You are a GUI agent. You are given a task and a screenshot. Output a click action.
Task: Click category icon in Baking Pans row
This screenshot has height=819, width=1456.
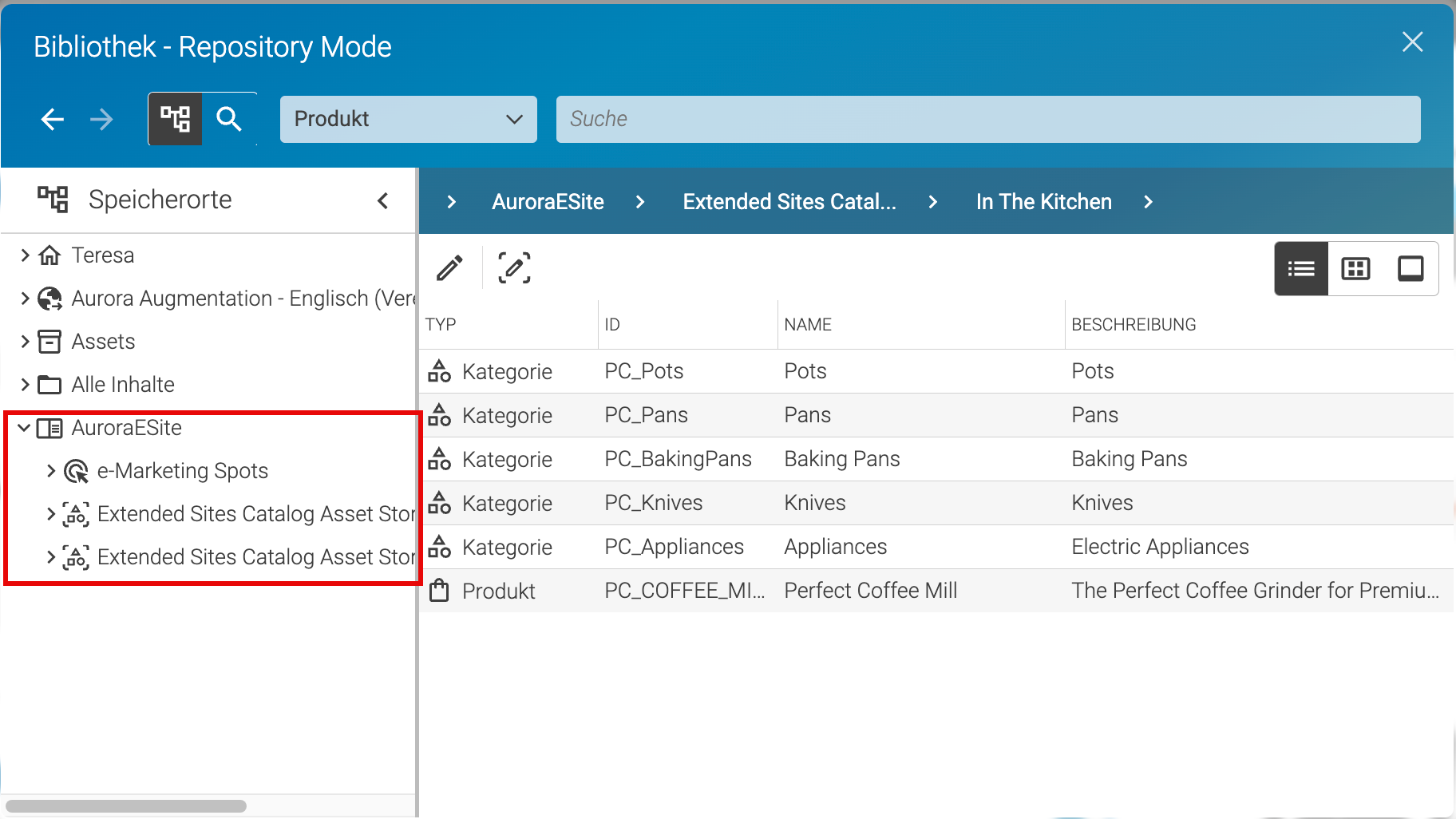coord(439,459)
